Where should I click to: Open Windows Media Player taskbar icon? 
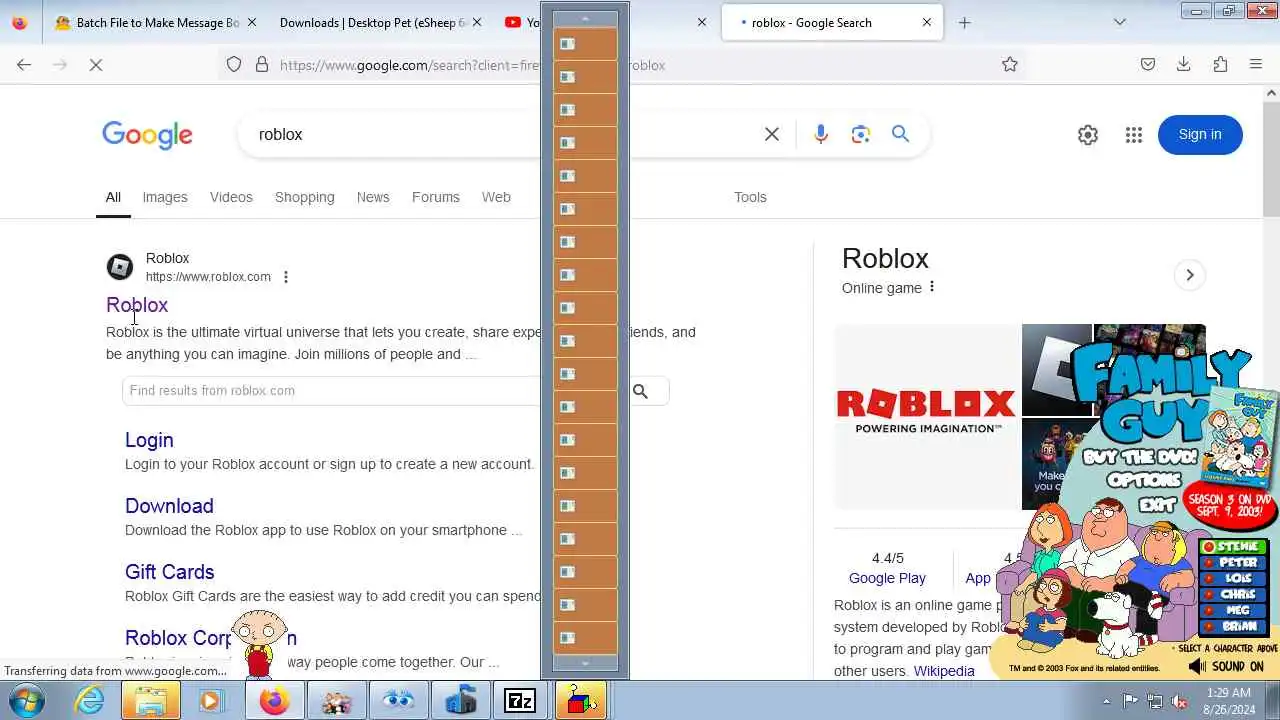pyautogui.click(x=210, y=701)
